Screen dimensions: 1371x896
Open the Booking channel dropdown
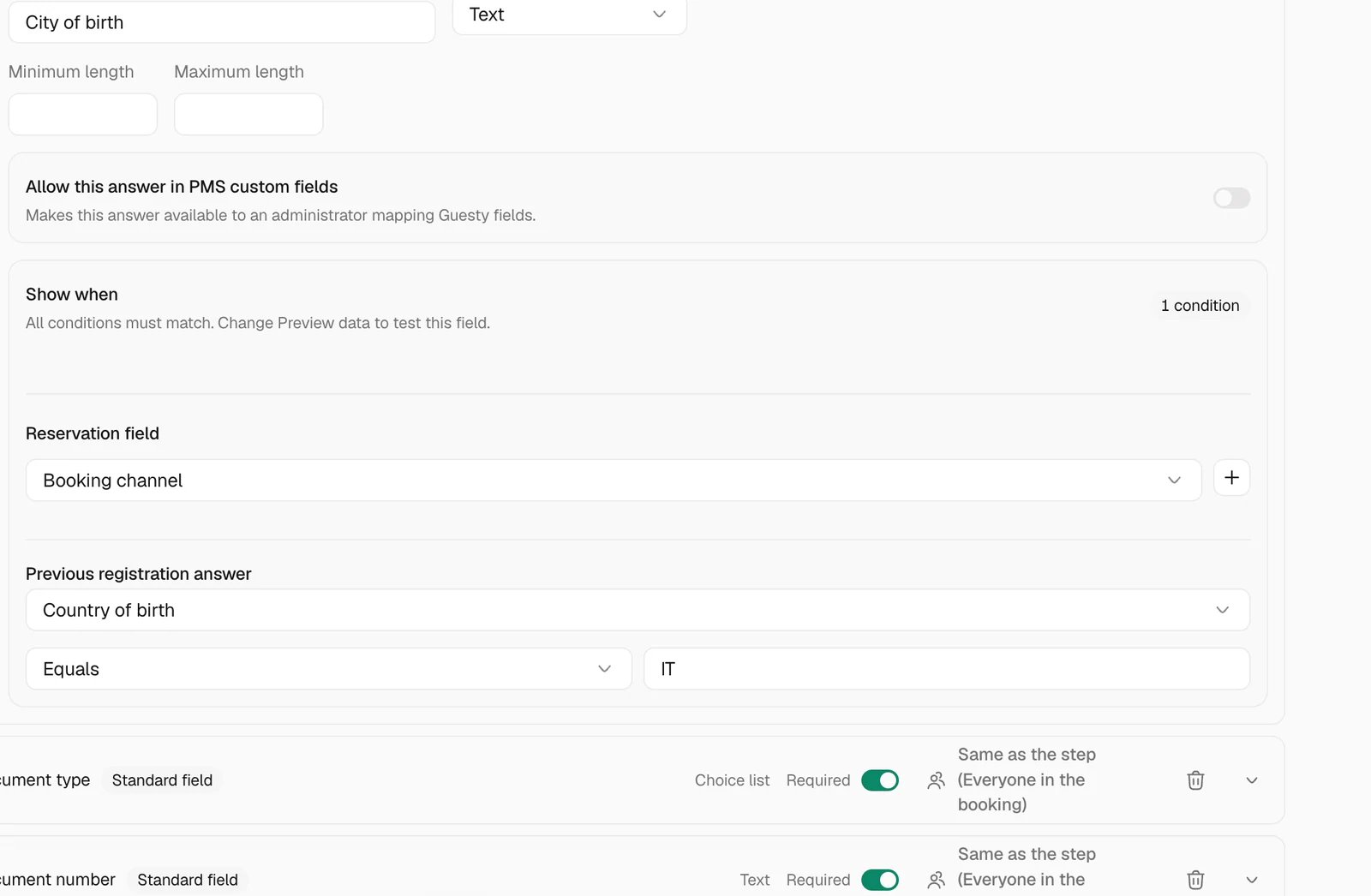pos(614,481)
